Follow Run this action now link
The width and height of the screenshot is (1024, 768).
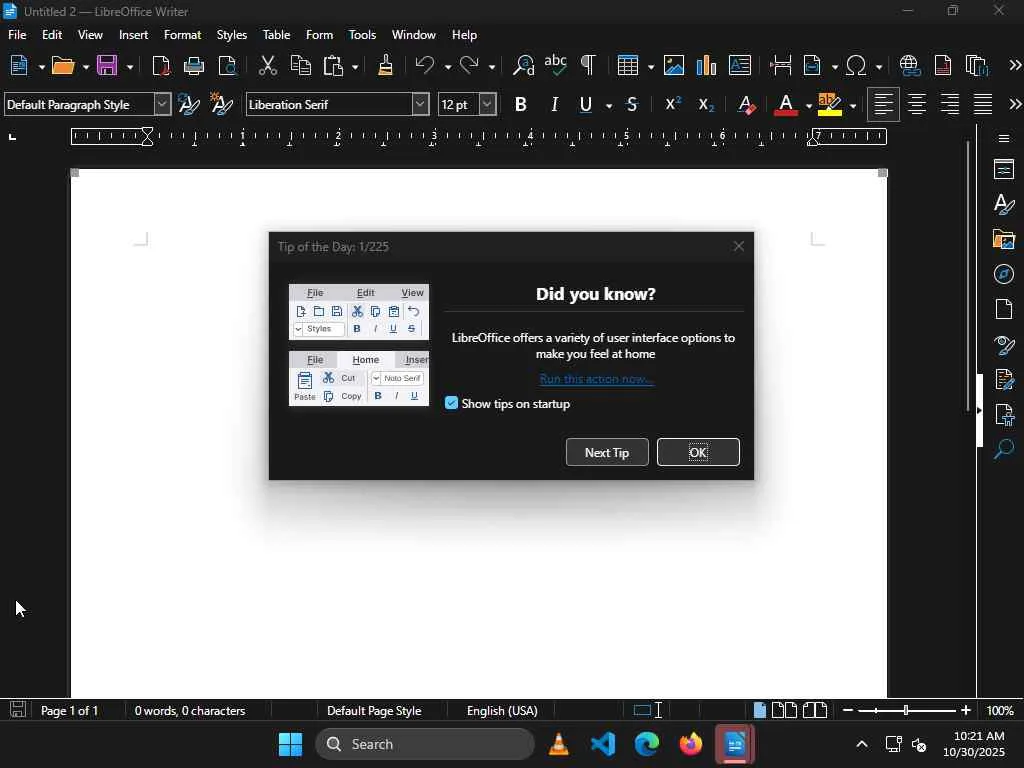point(596,379)
